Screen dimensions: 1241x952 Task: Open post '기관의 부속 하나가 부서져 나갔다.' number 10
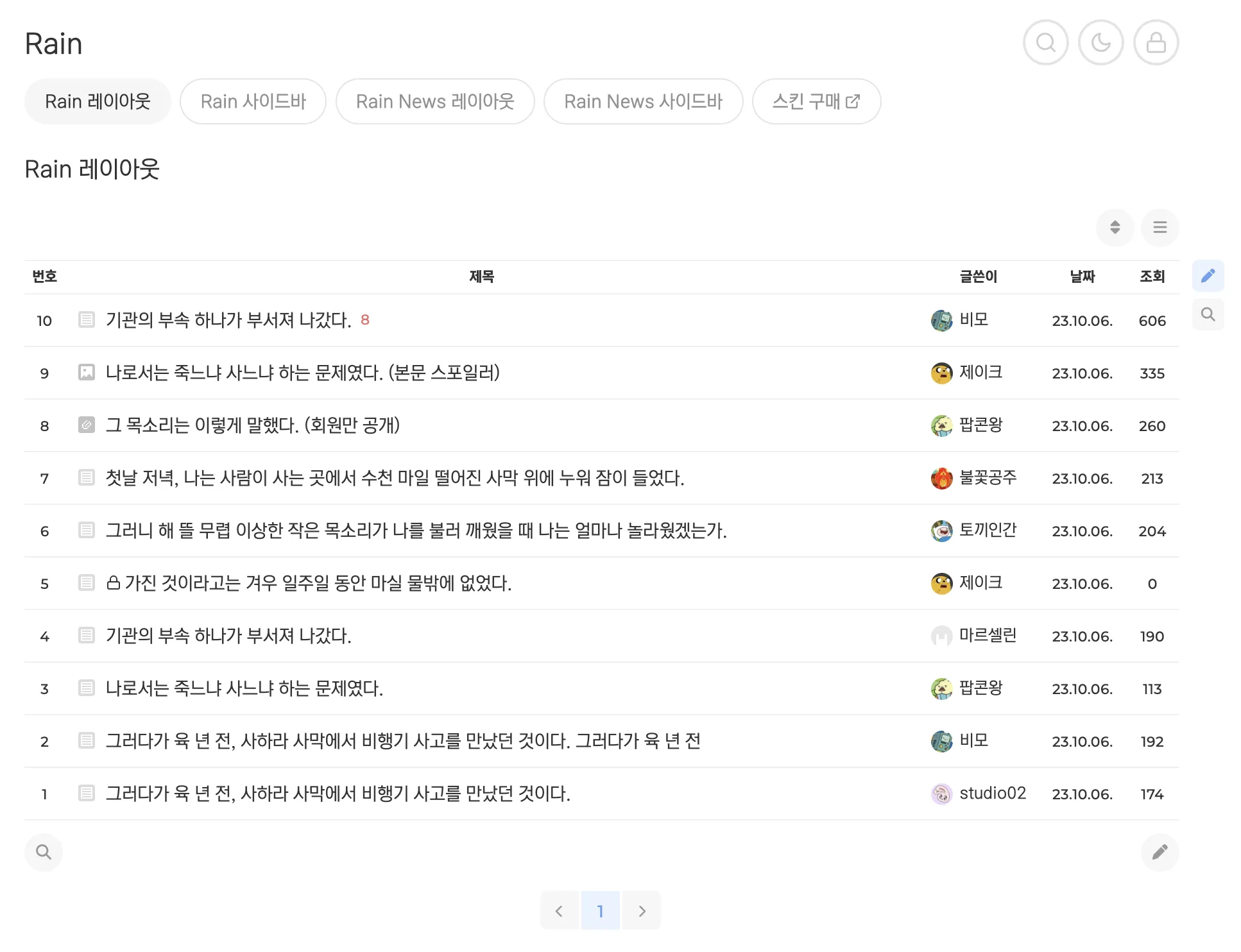(228, 320)
